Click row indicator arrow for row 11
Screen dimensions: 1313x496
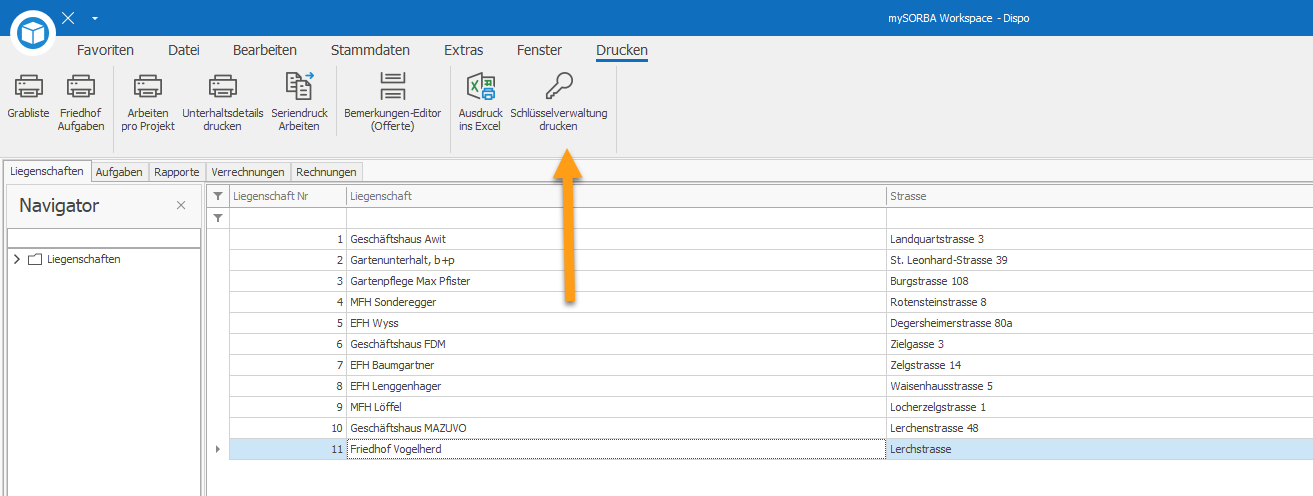pos(218,449)
